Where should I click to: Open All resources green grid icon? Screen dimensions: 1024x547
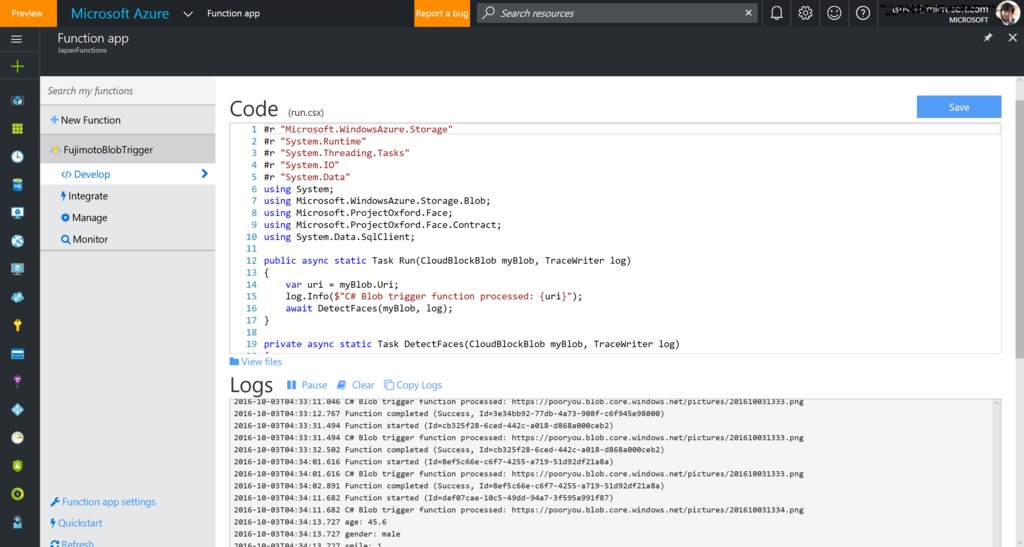(18, 129)
